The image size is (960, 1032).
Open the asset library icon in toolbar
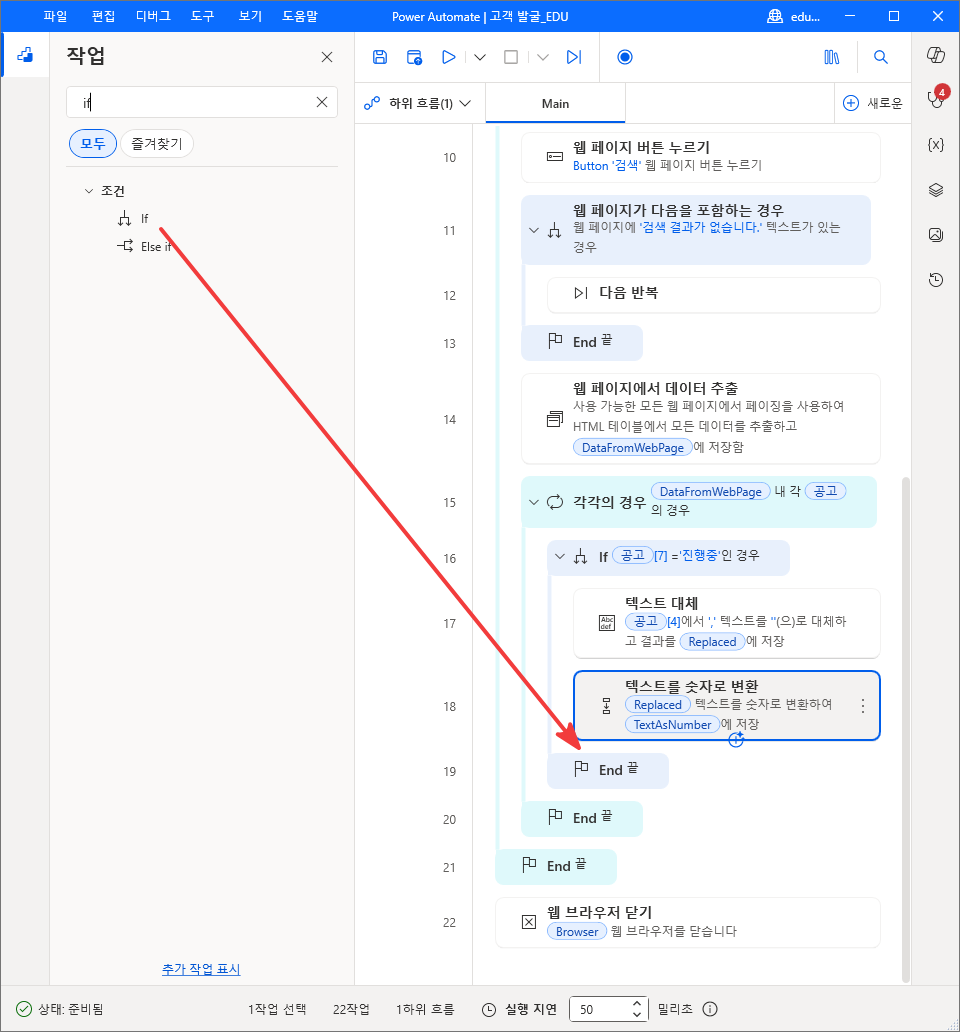tap(832, 57)
